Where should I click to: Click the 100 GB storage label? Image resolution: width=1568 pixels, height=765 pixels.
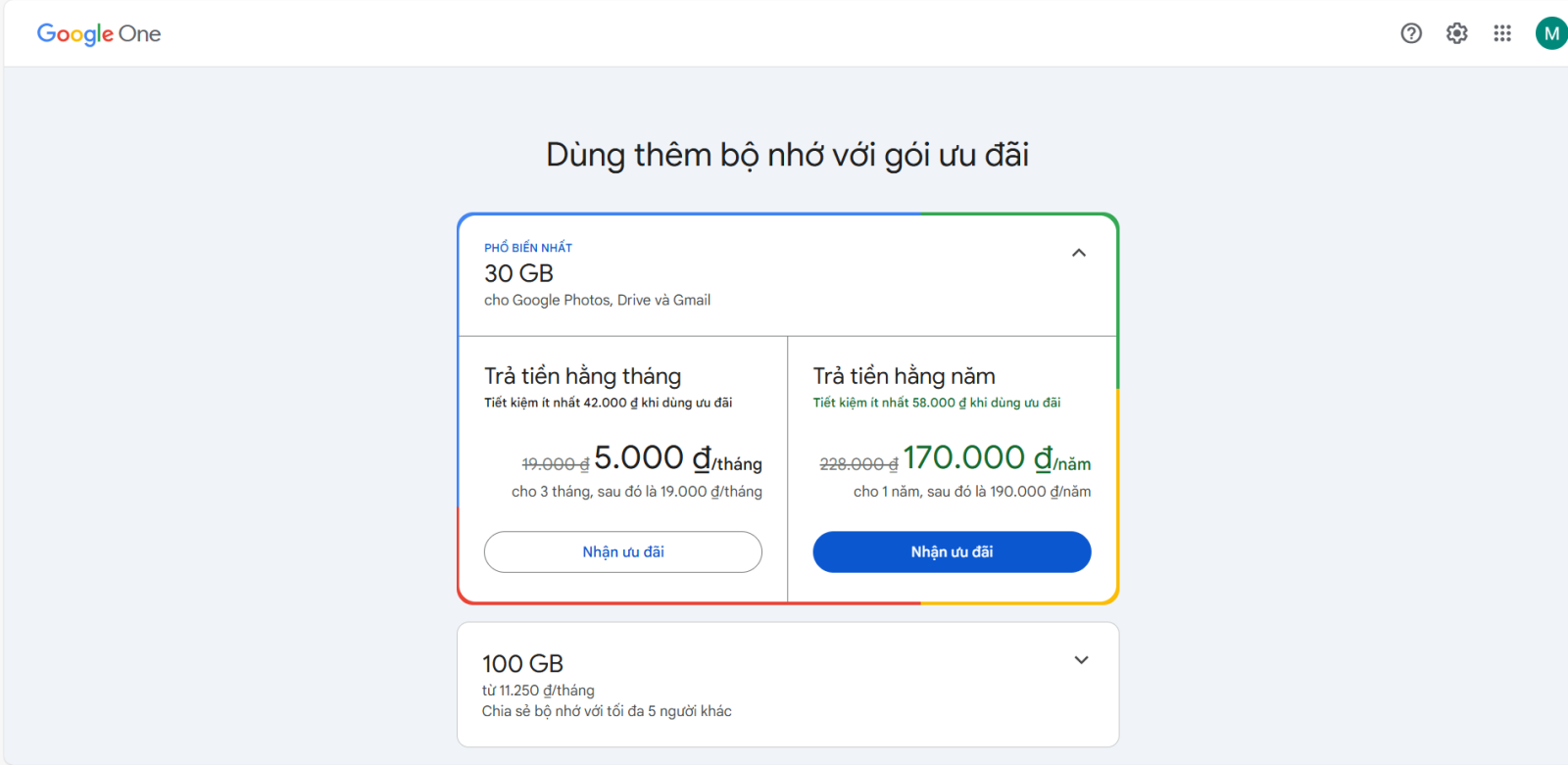521,663
